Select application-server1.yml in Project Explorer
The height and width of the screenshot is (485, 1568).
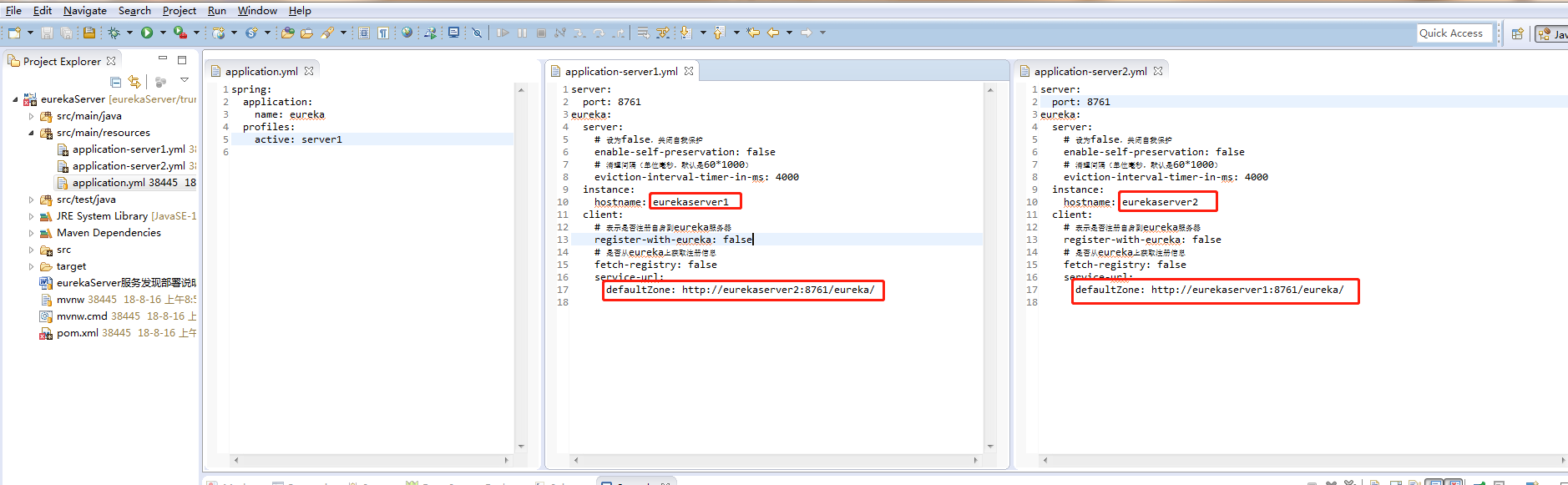click(x=129, y=149)
